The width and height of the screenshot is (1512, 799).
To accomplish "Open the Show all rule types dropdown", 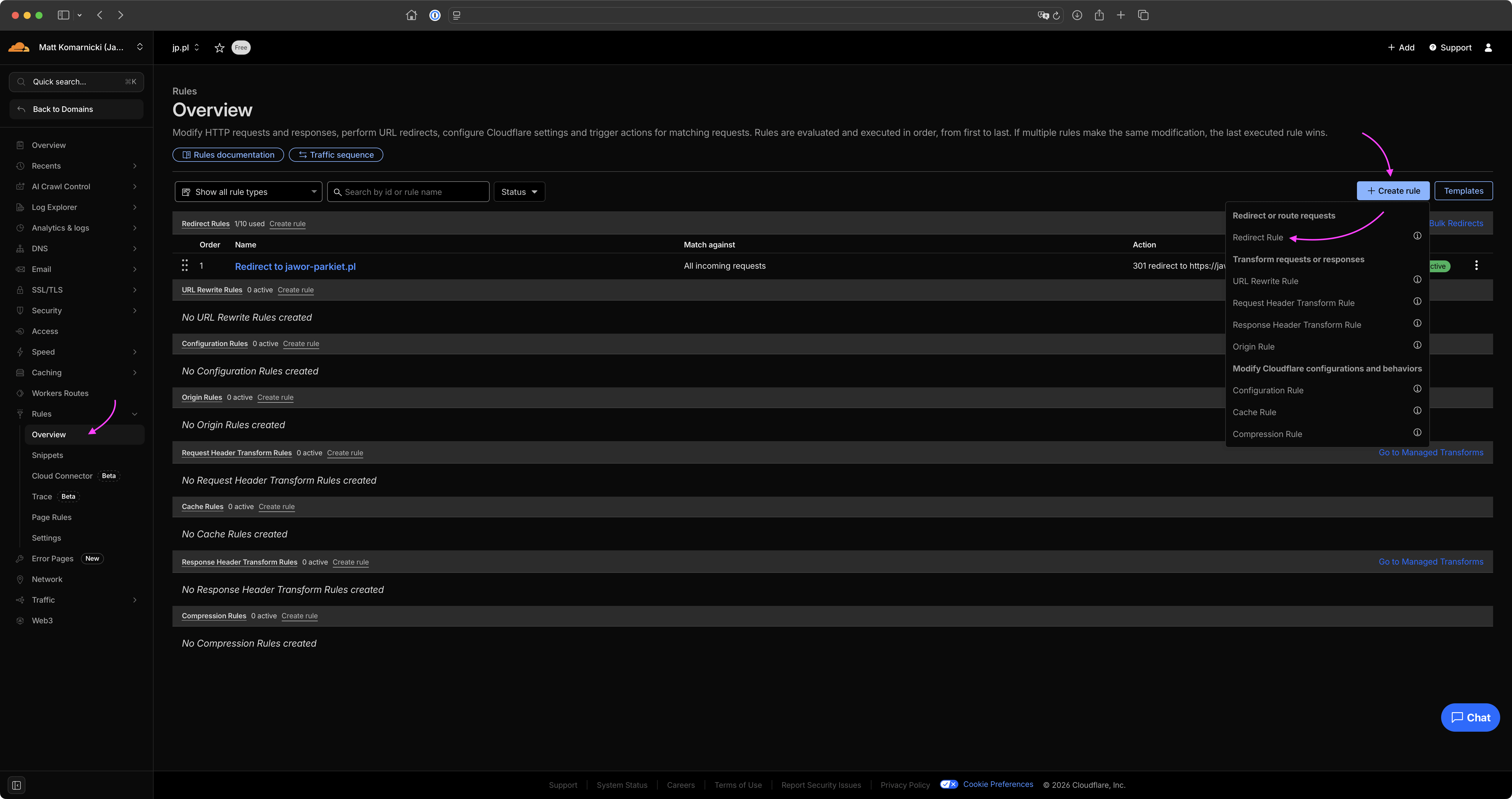I will click(248, 192).
